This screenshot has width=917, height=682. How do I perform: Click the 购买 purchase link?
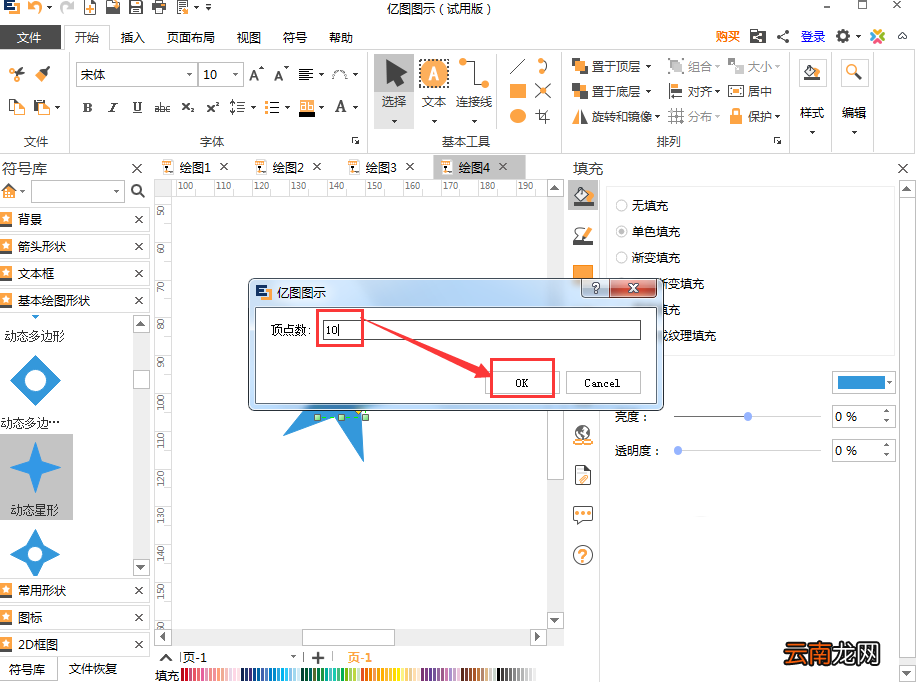point(728,37)
